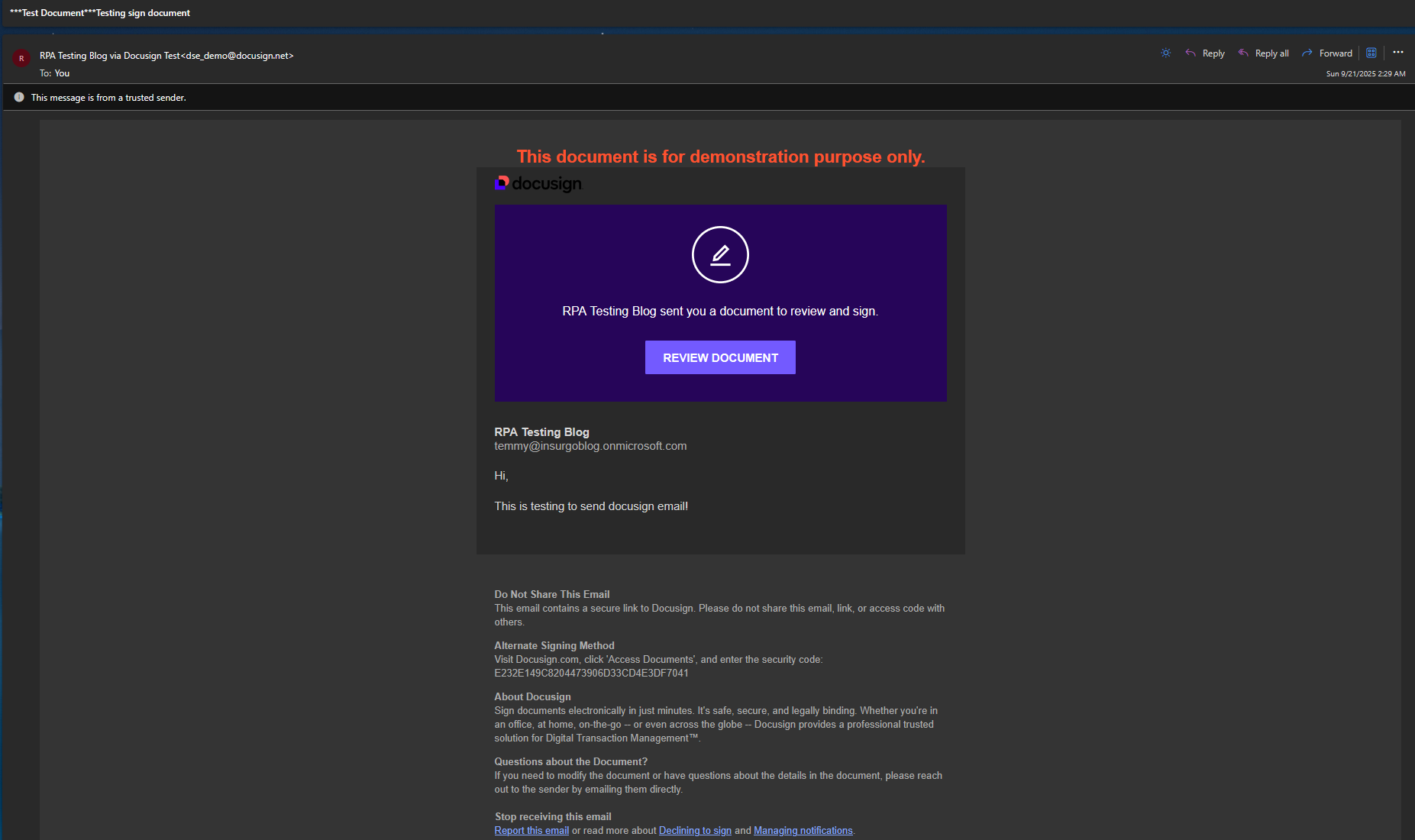Open the Declining to sign link

(x=695, y=831)
